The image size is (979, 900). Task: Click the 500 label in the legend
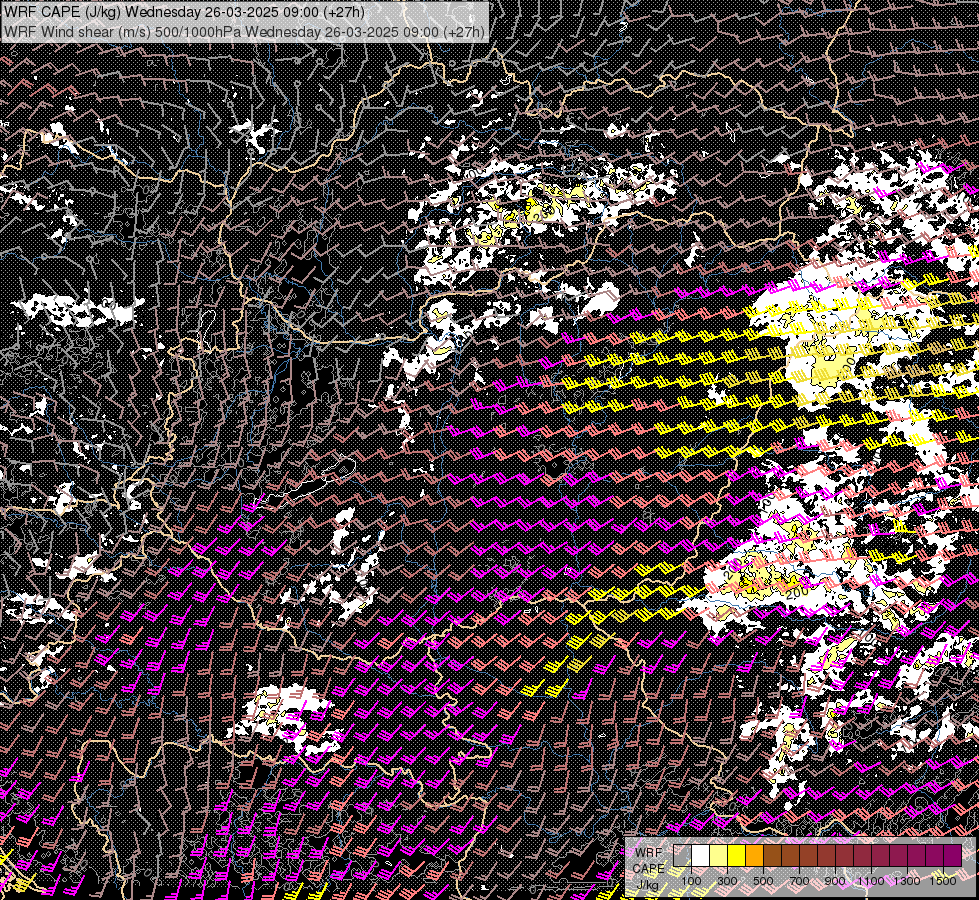(763, 881)
